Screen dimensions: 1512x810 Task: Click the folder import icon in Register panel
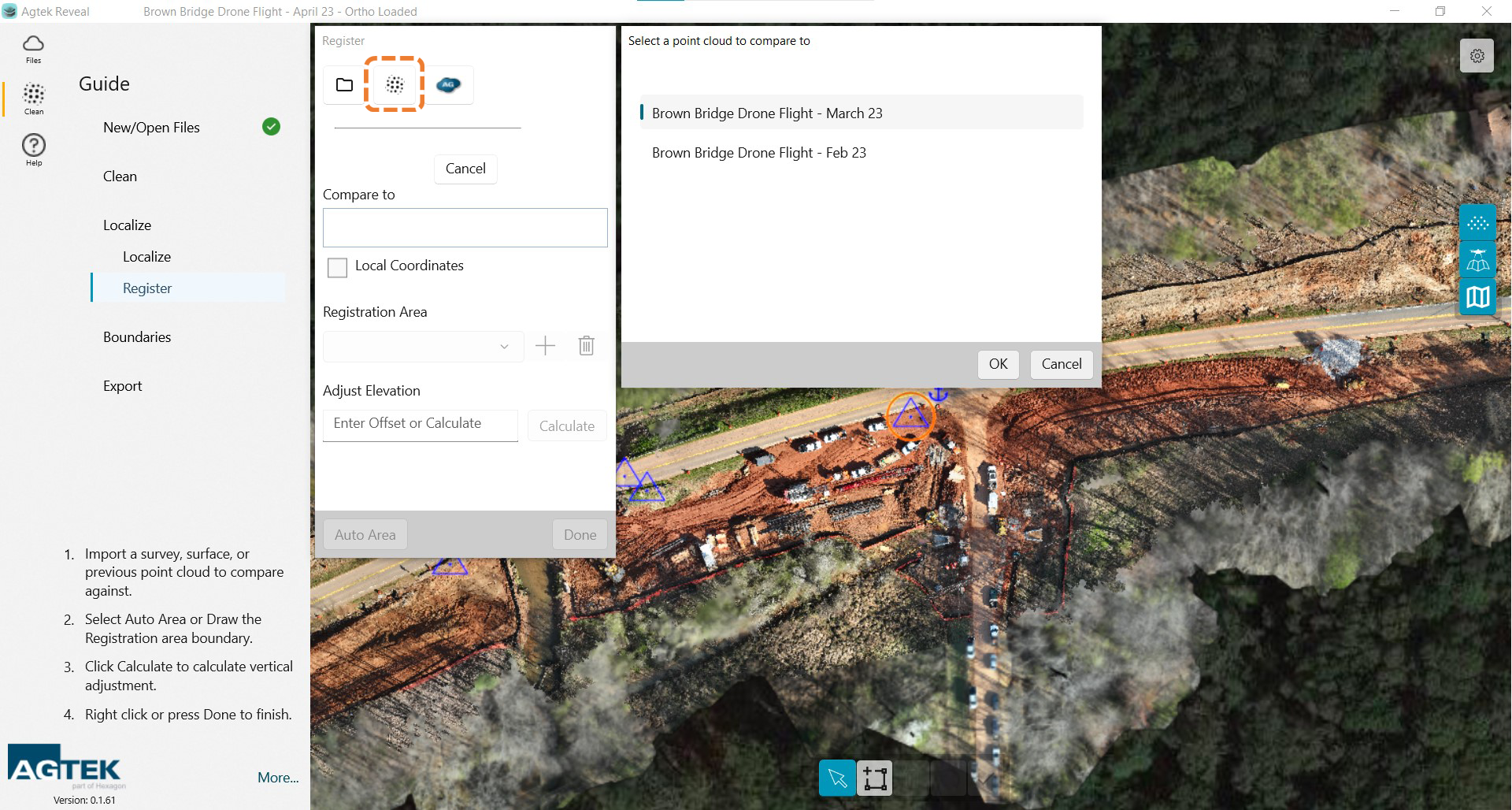[x=344, y=85]
